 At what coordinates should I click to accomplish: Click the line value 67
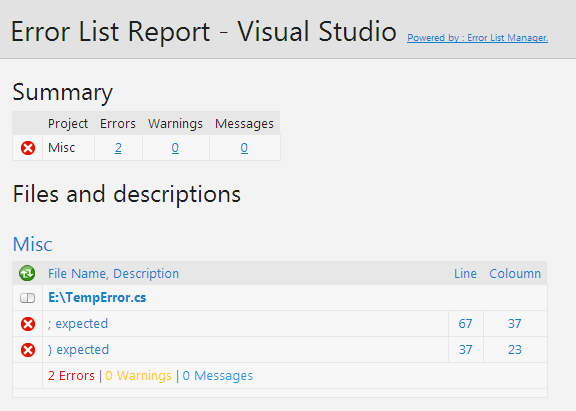(x=465, y=324)
